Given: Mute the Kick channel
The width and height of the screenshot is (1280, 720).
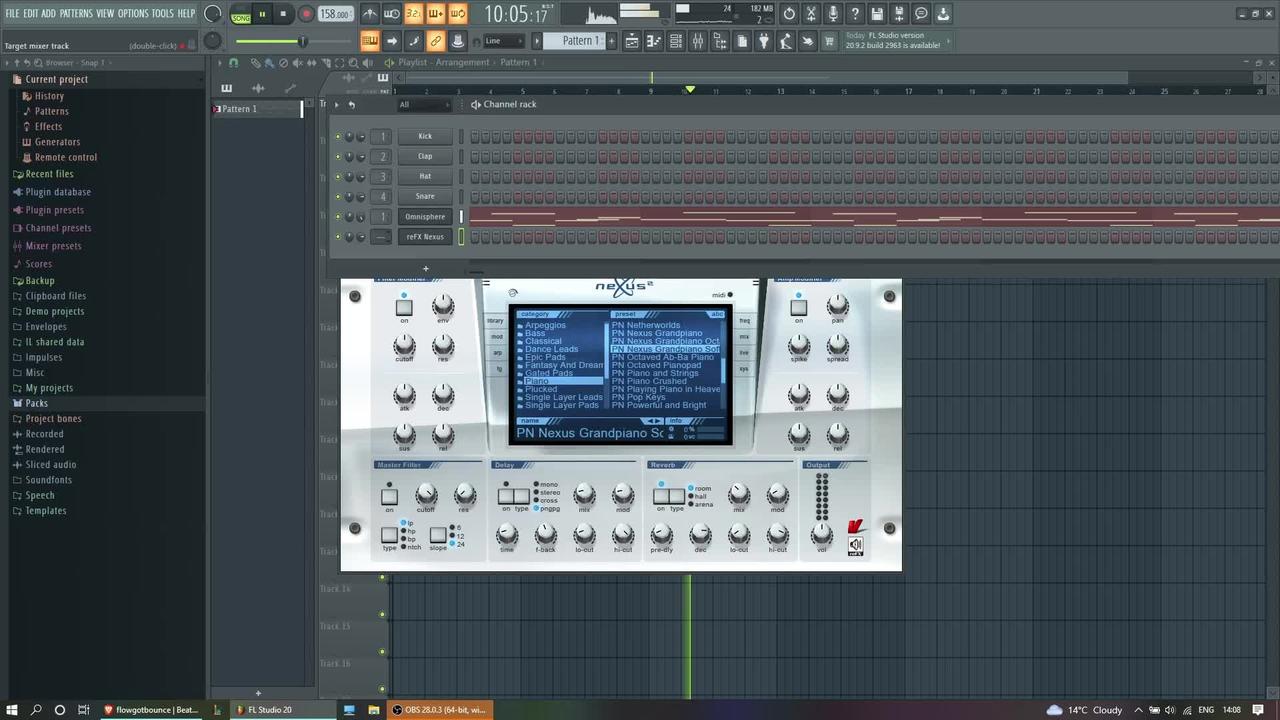Looking at the screenshot, I should point(338,136).
